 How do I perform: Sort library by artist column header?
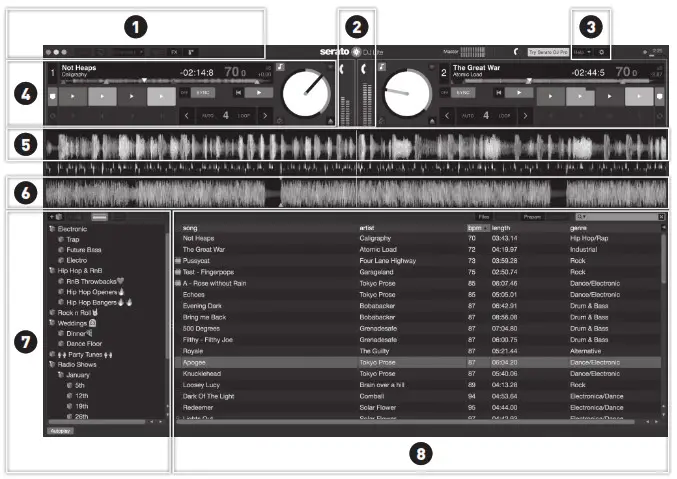tap(367, 228)
